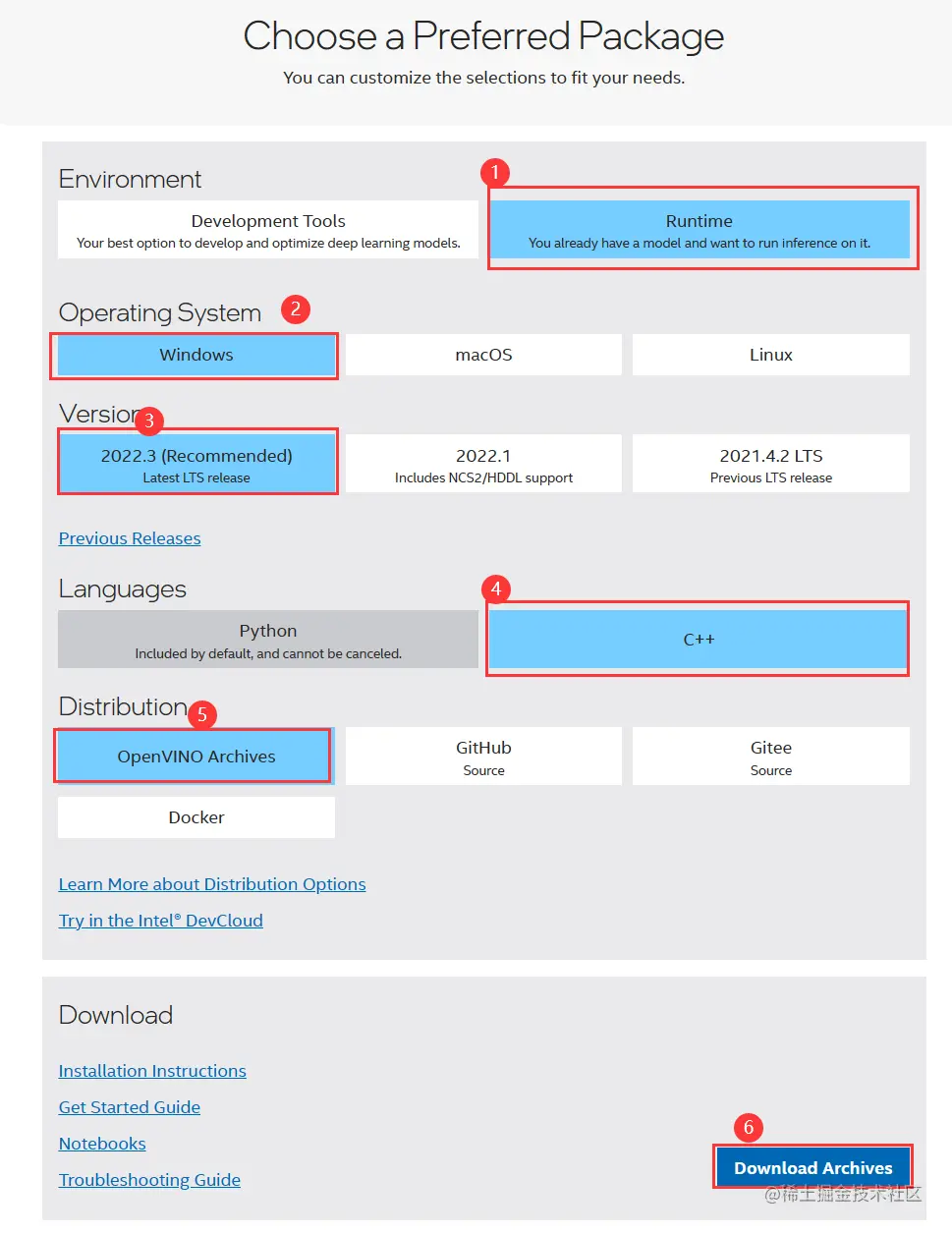This screenshot has width=952, height=1234.
Task: Click the Download Archives button
Action: 813,1167
